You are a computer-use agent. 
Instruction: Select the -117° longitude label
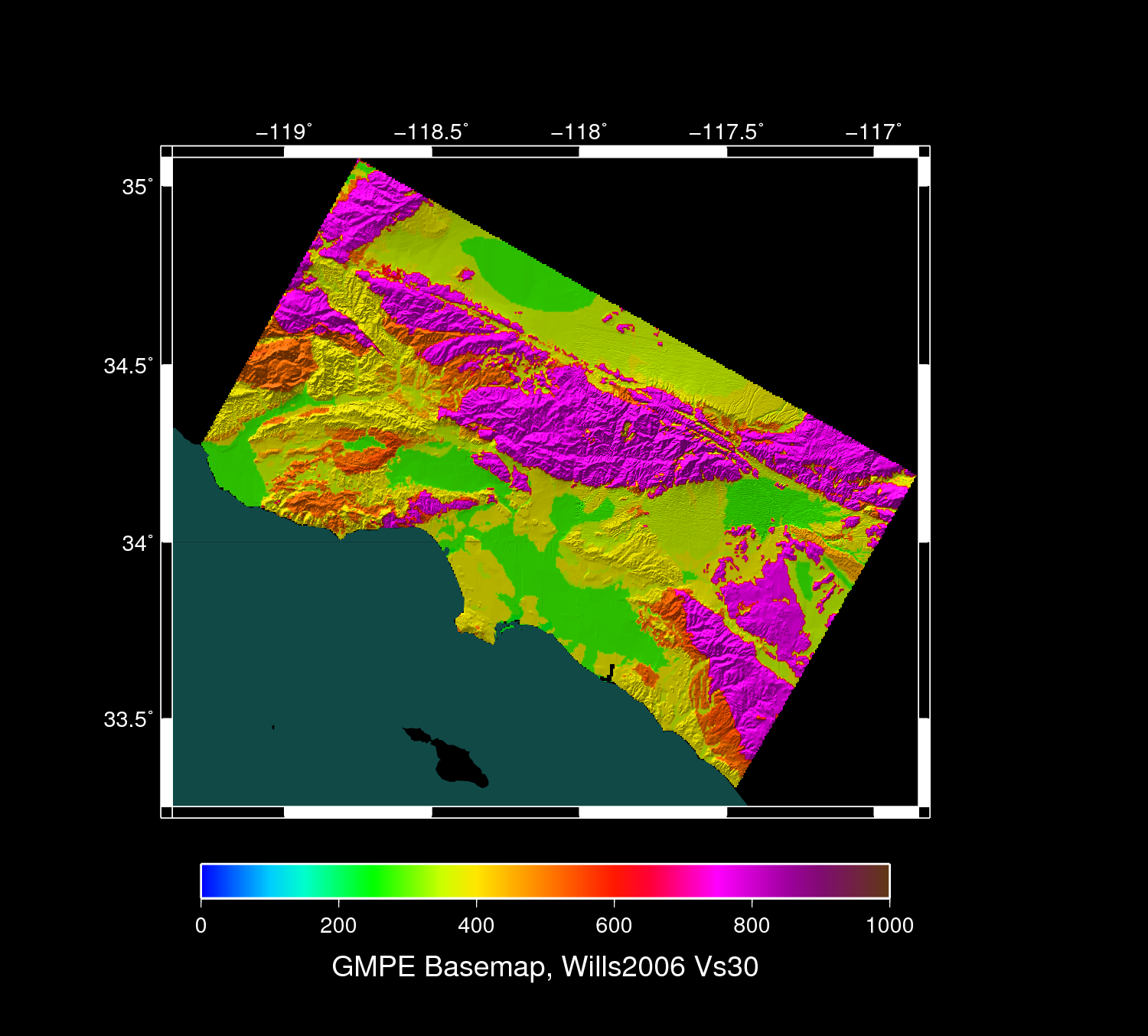tap(873, 132)
